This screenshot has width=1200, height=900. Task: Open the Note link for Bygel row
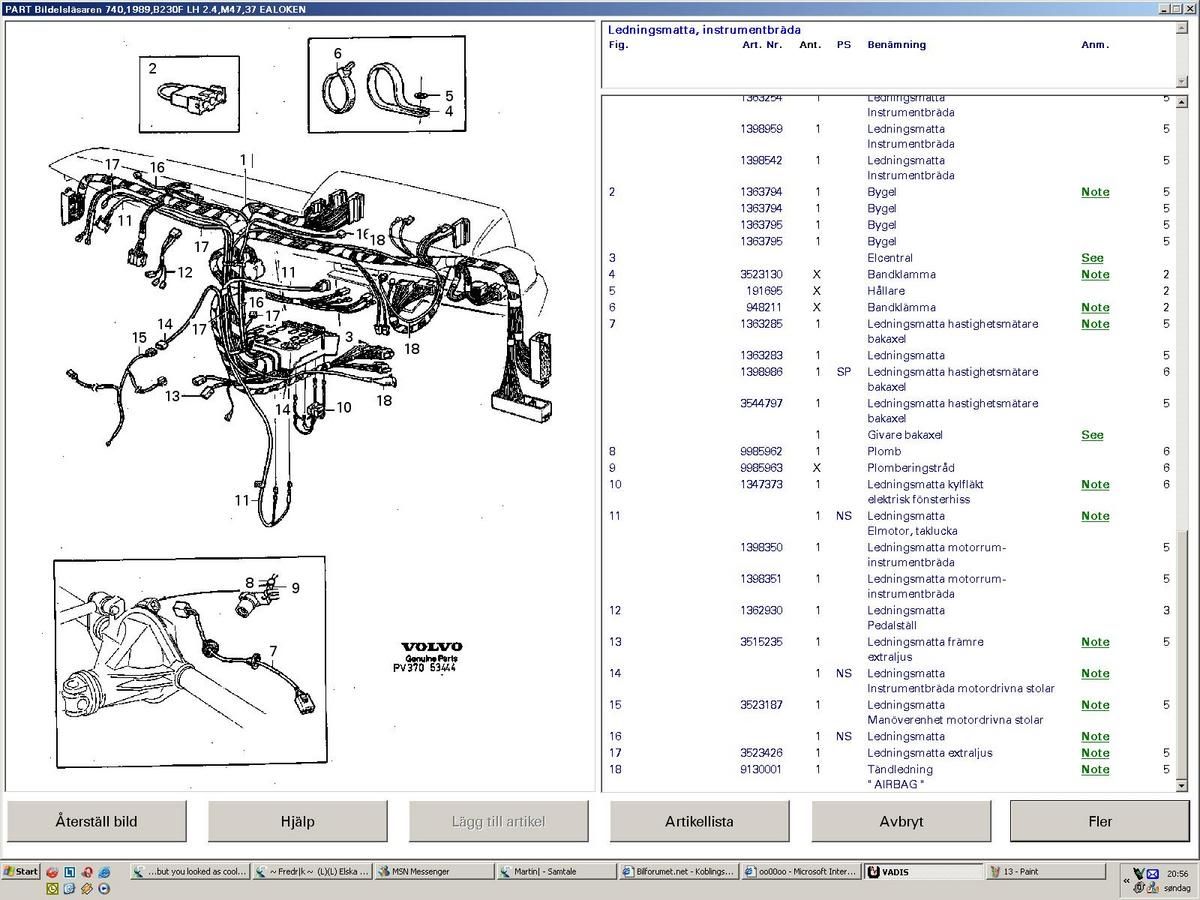coord(1095,192)
